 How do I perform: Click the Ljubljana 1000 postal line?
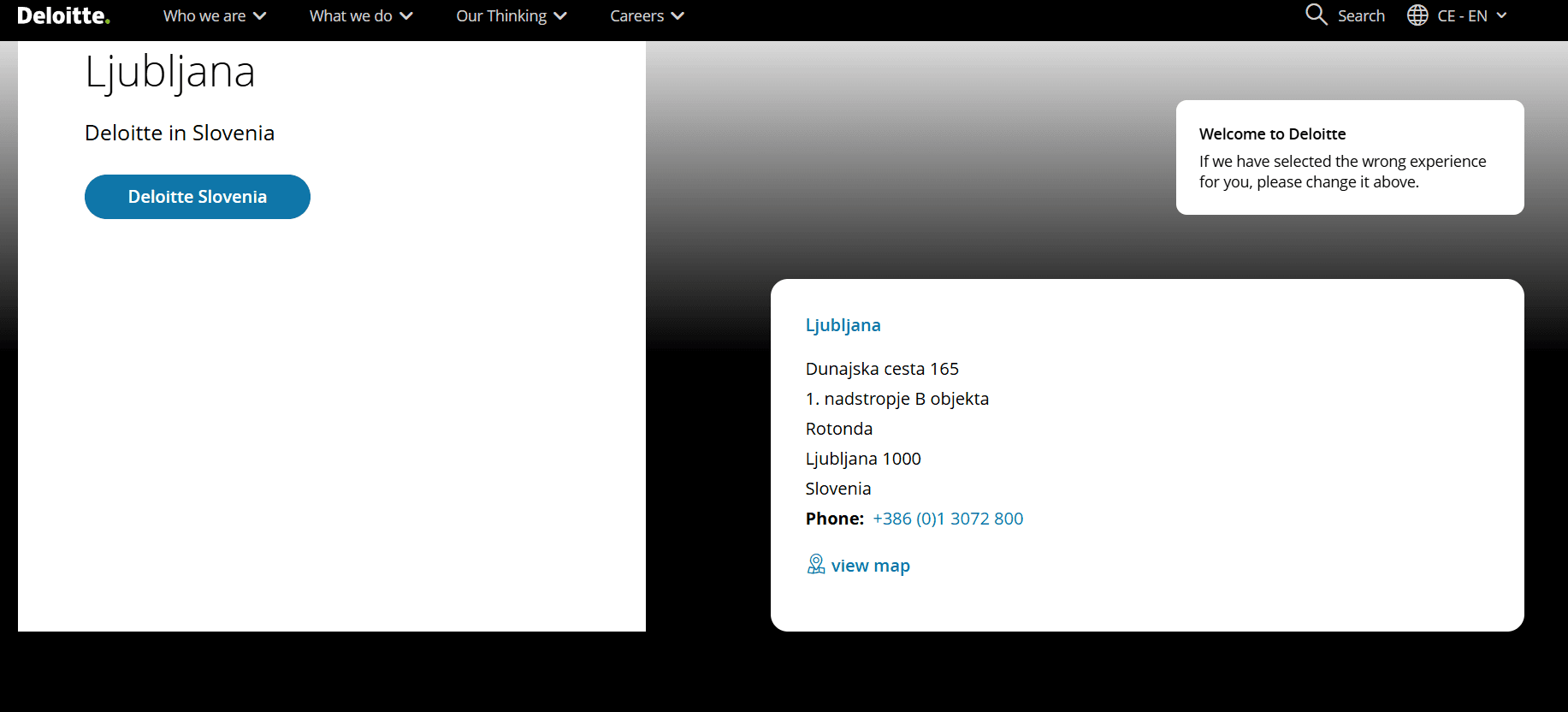click(x=863, y=459)
